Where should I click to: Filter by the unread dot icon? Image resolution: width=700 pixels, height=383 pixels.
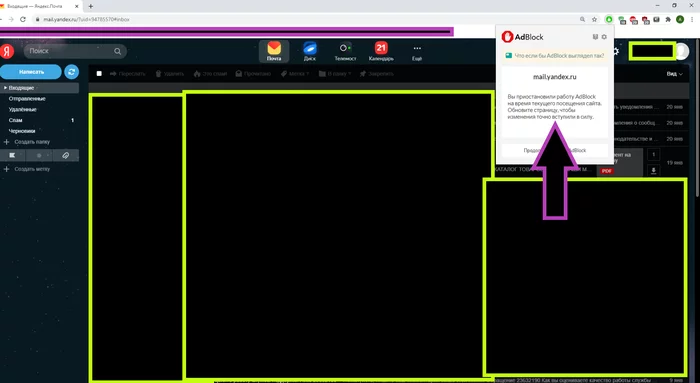point(39,155)
